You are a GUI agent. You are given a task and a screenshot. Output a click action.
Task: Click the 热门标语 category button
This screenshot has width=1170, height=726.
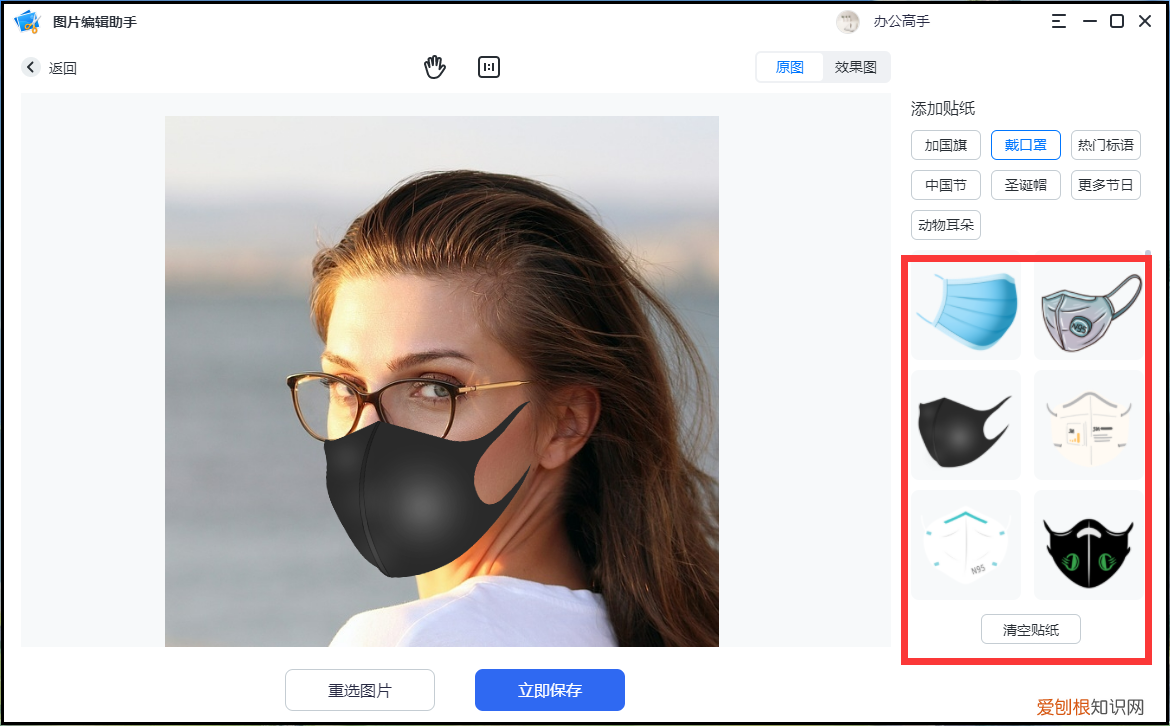coord(1105,144)
